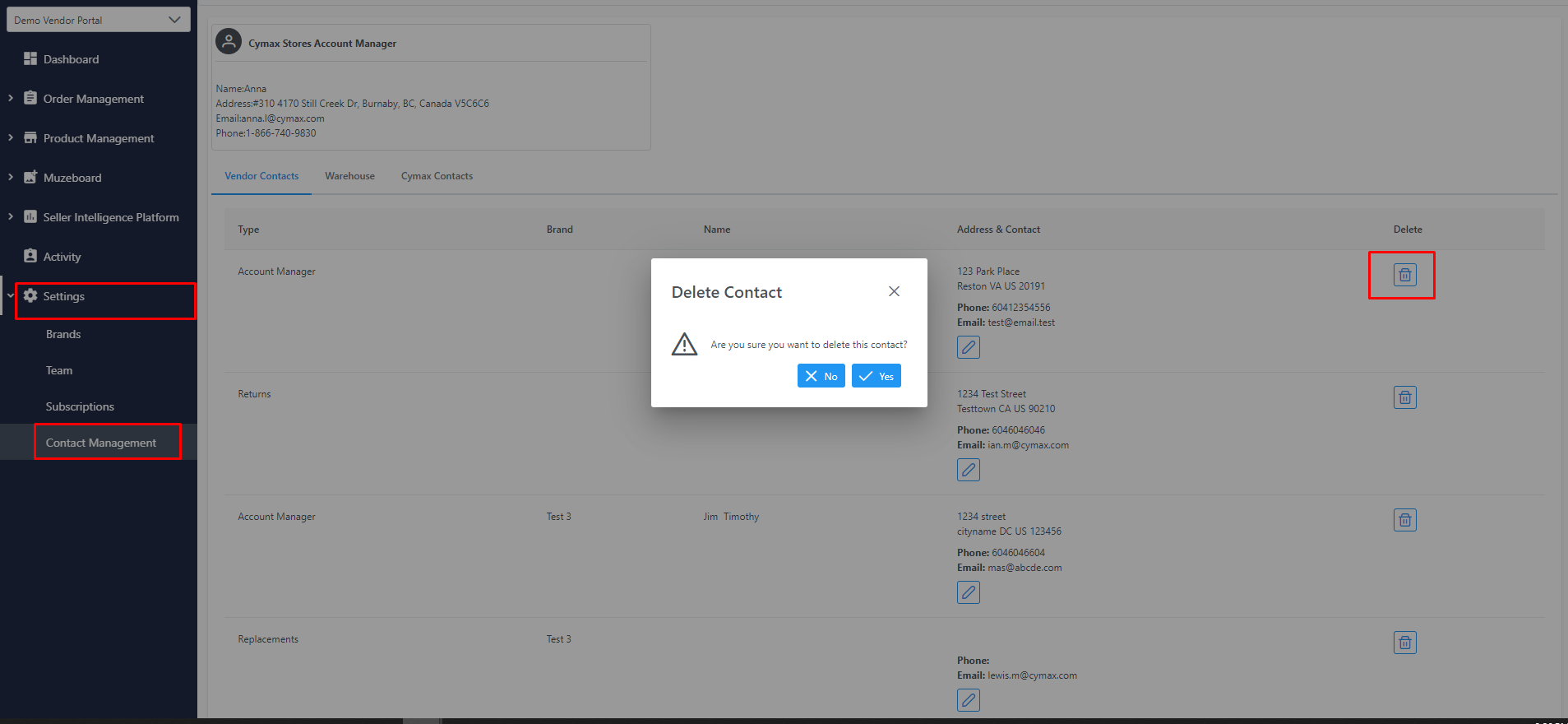Open Brands under Settings
Viewport: 1568px width, 724px height.
(63, 334)
